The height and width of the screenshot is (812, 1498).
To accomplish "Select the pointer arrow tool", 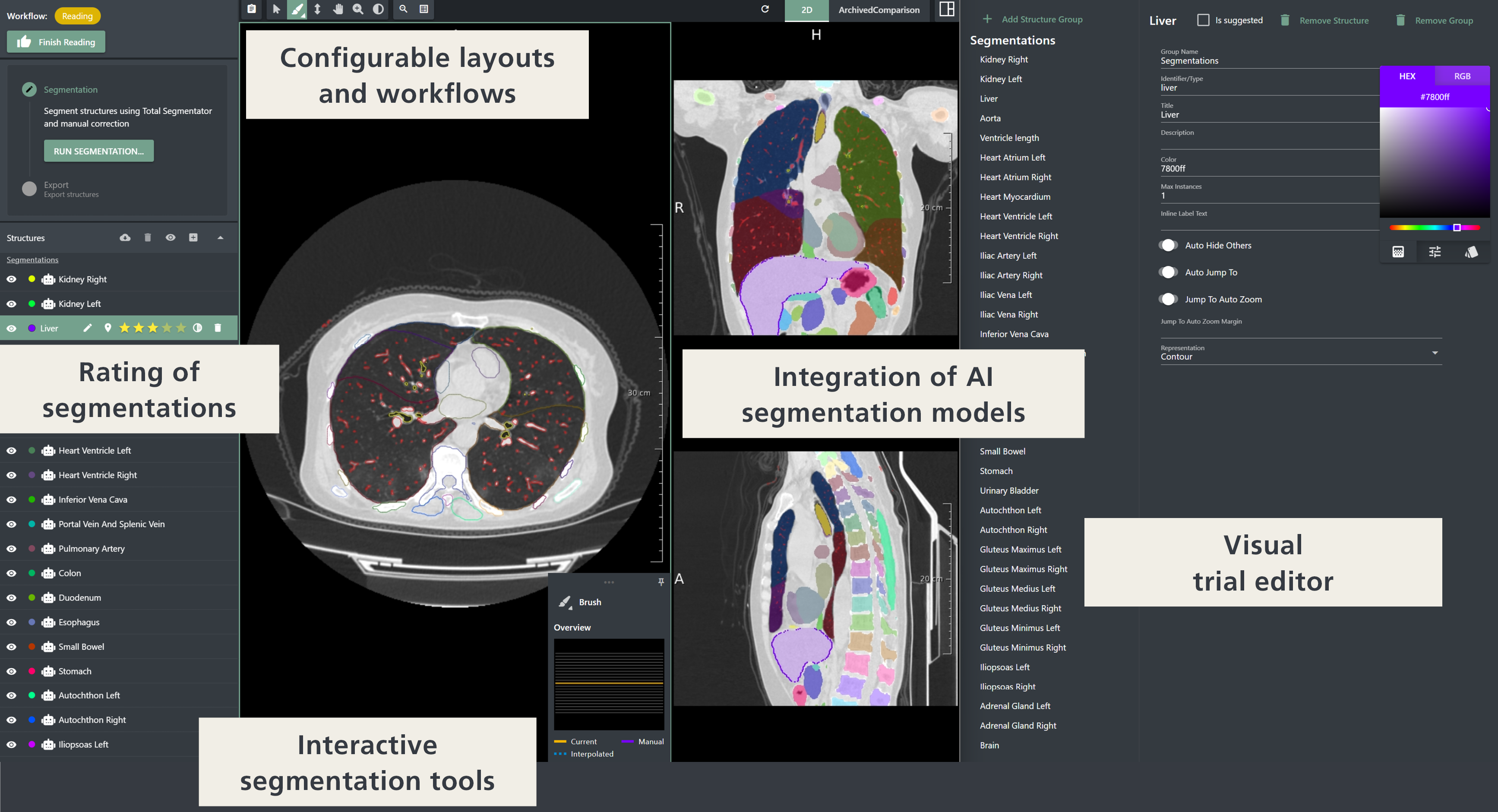I will tap(276, 9).
